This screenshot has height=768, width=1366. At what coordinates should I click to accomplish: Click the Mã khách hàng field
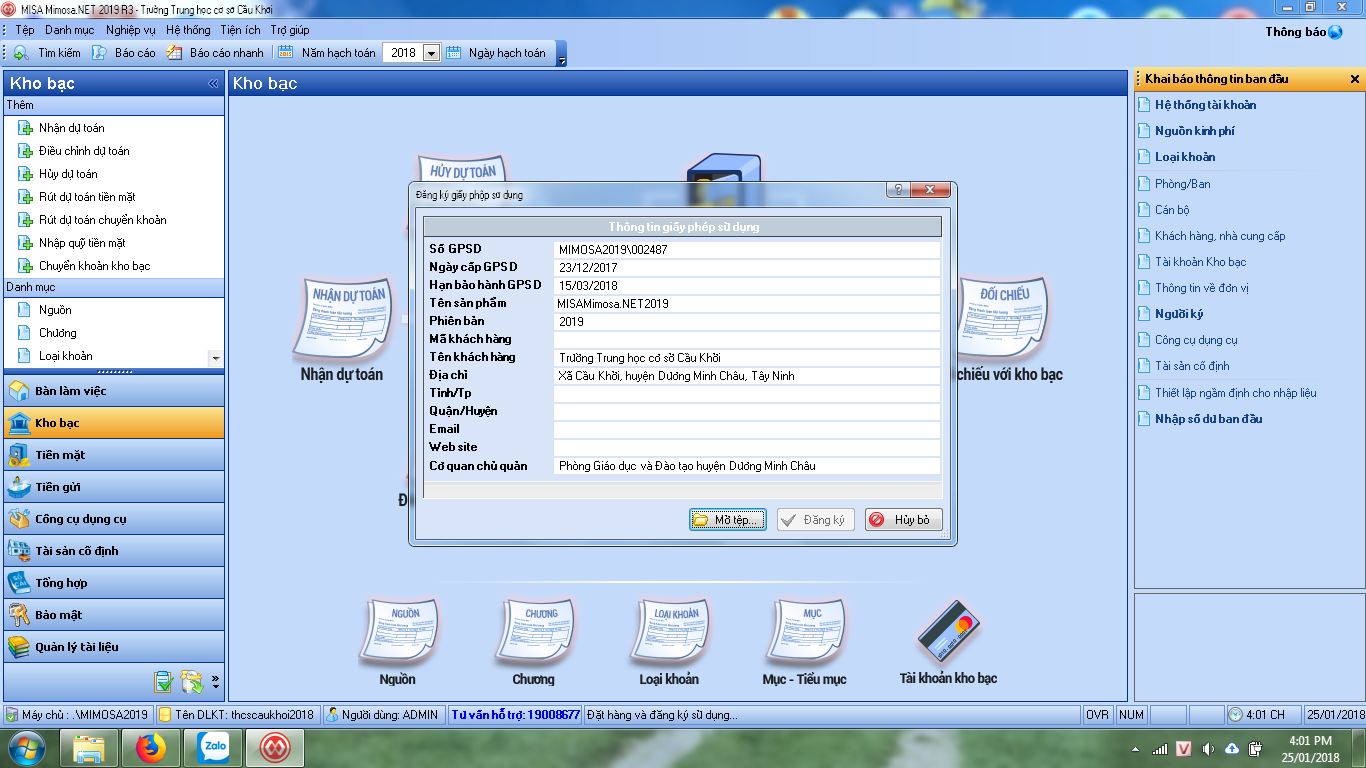pos(747,339)
